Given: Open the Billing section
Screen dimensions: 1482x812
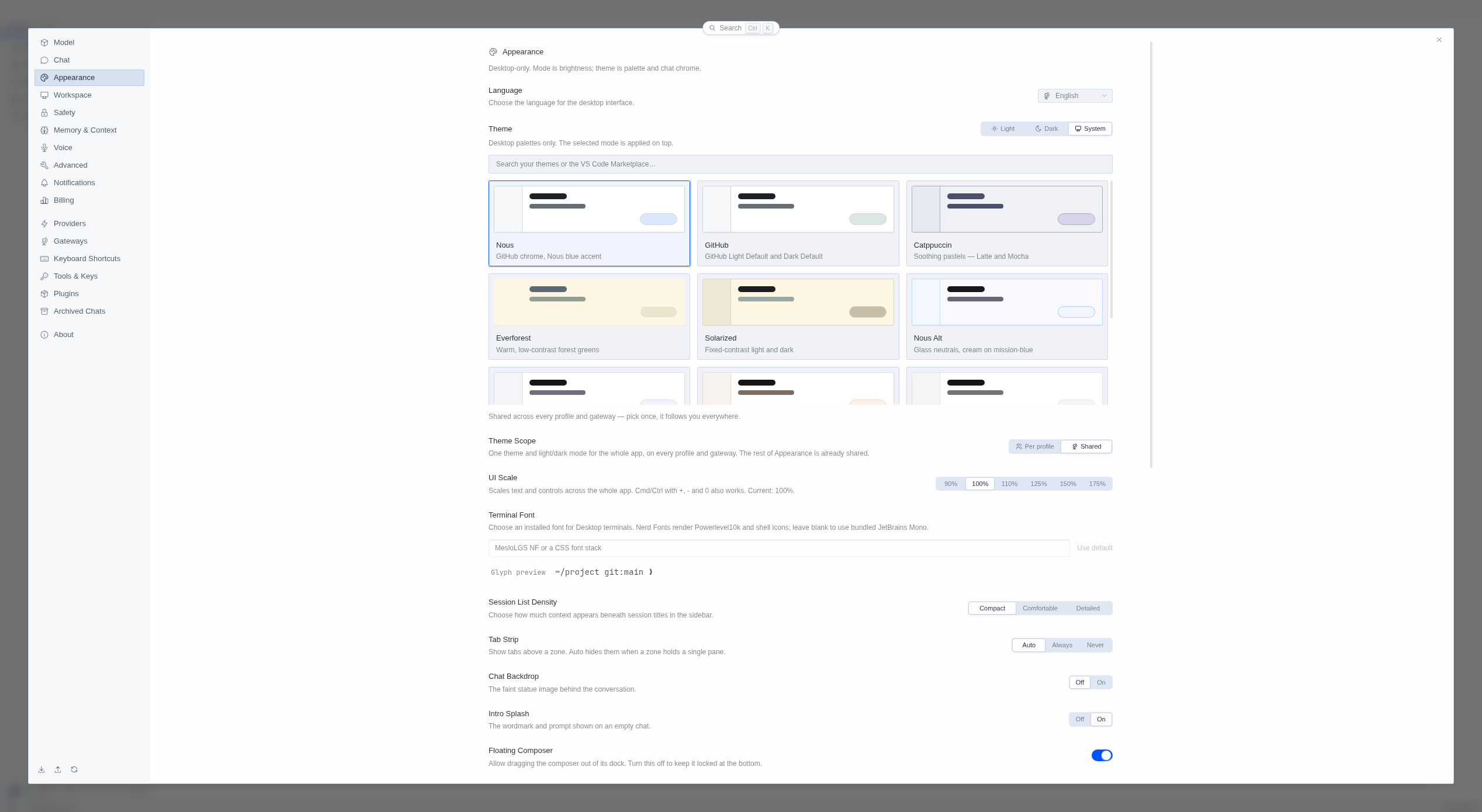Looking at the screenshot, I should click(89, 200).
